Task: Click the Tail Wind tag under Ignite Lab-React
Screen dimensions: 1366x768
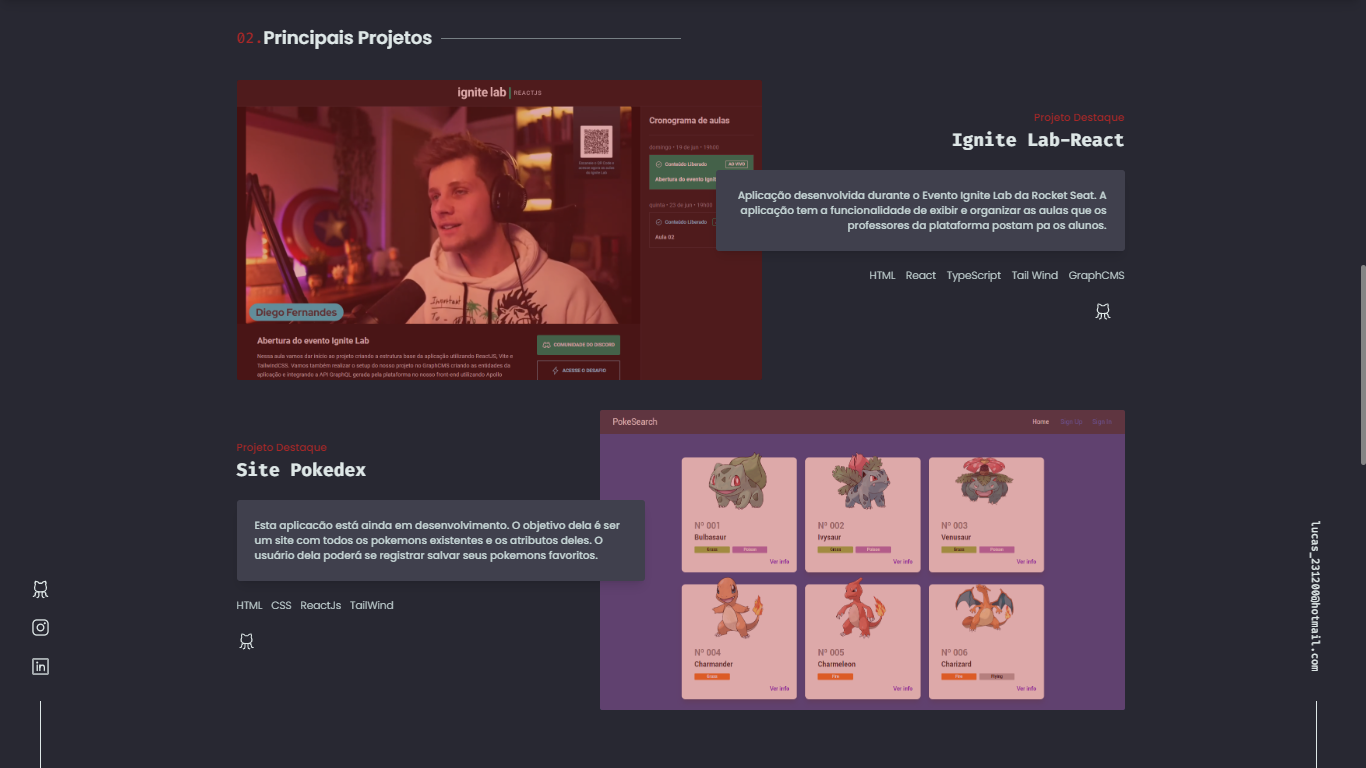Action: [1034, 275]
